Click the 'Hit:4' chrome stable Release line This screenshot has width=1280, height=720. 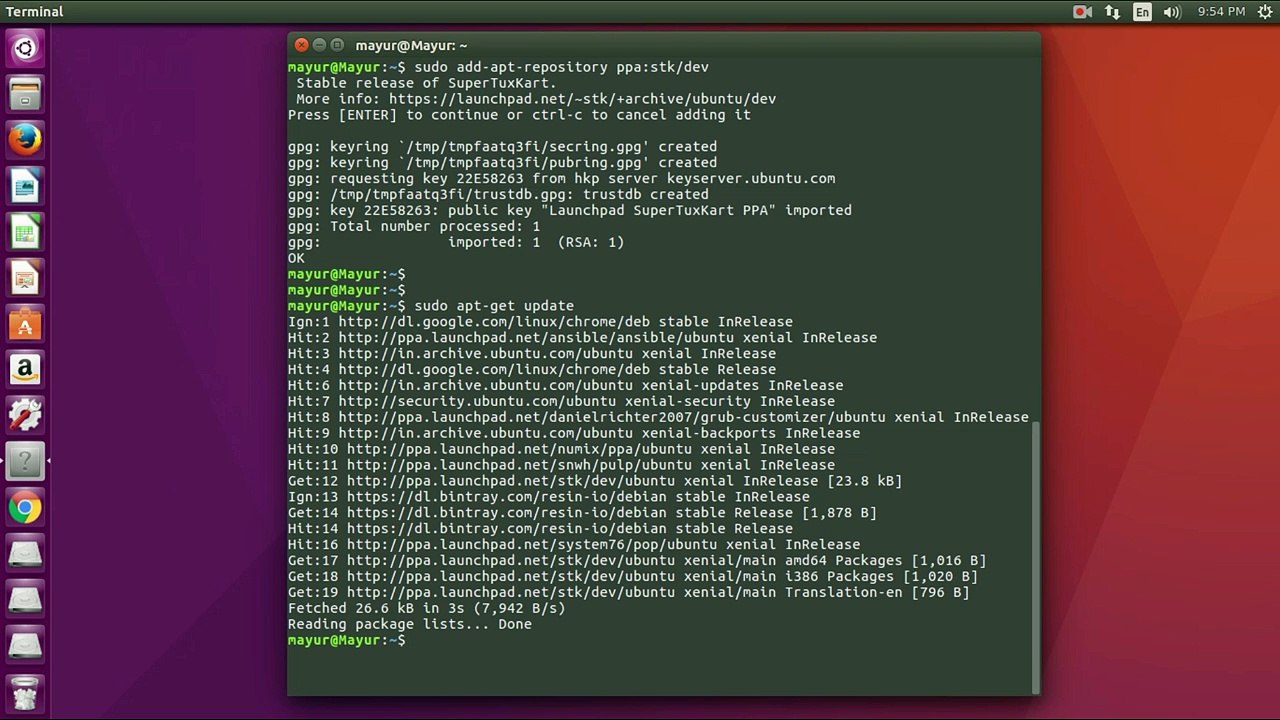[x=532, y=370]
